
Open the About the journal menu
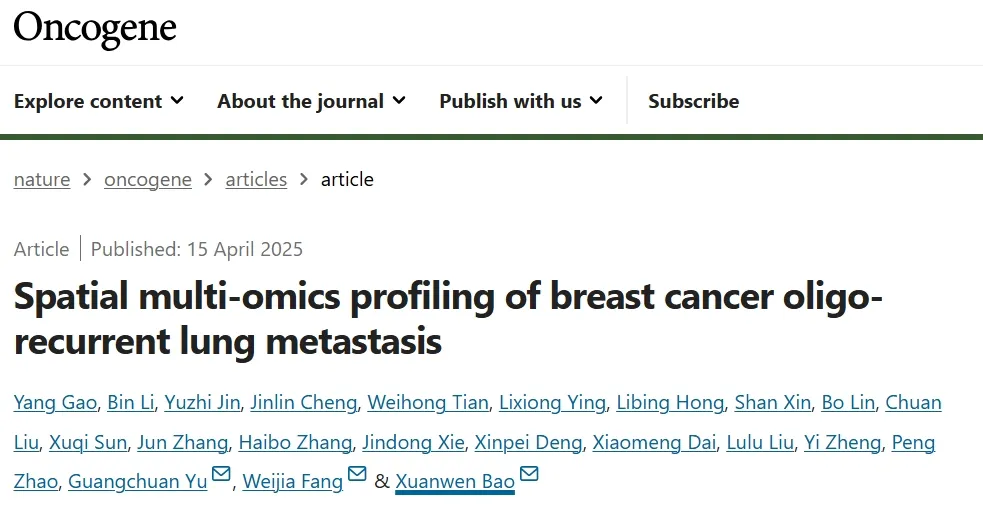point(311,101)
